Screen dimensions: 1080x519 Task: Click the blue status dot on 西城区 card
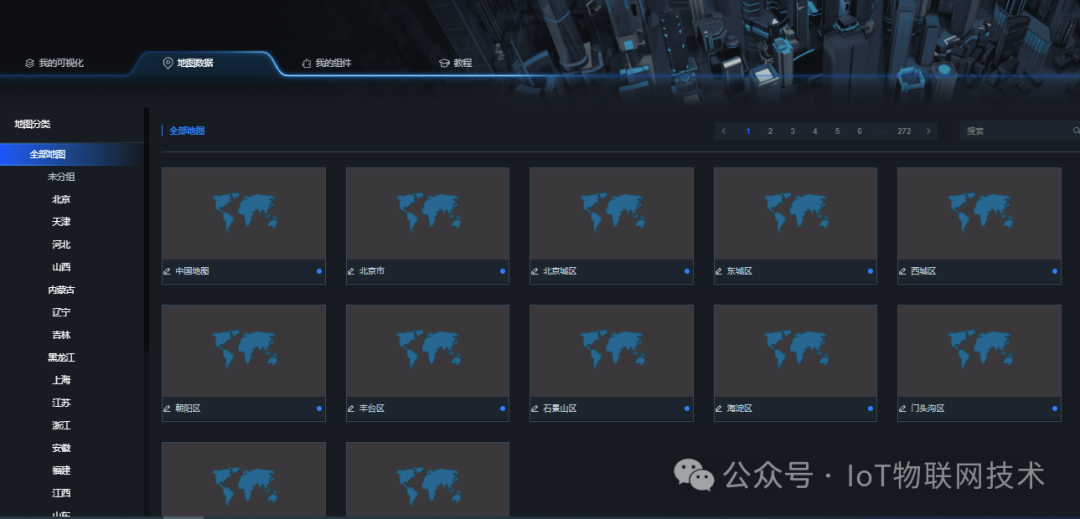pyautogui.click(x=1055, y=271)
